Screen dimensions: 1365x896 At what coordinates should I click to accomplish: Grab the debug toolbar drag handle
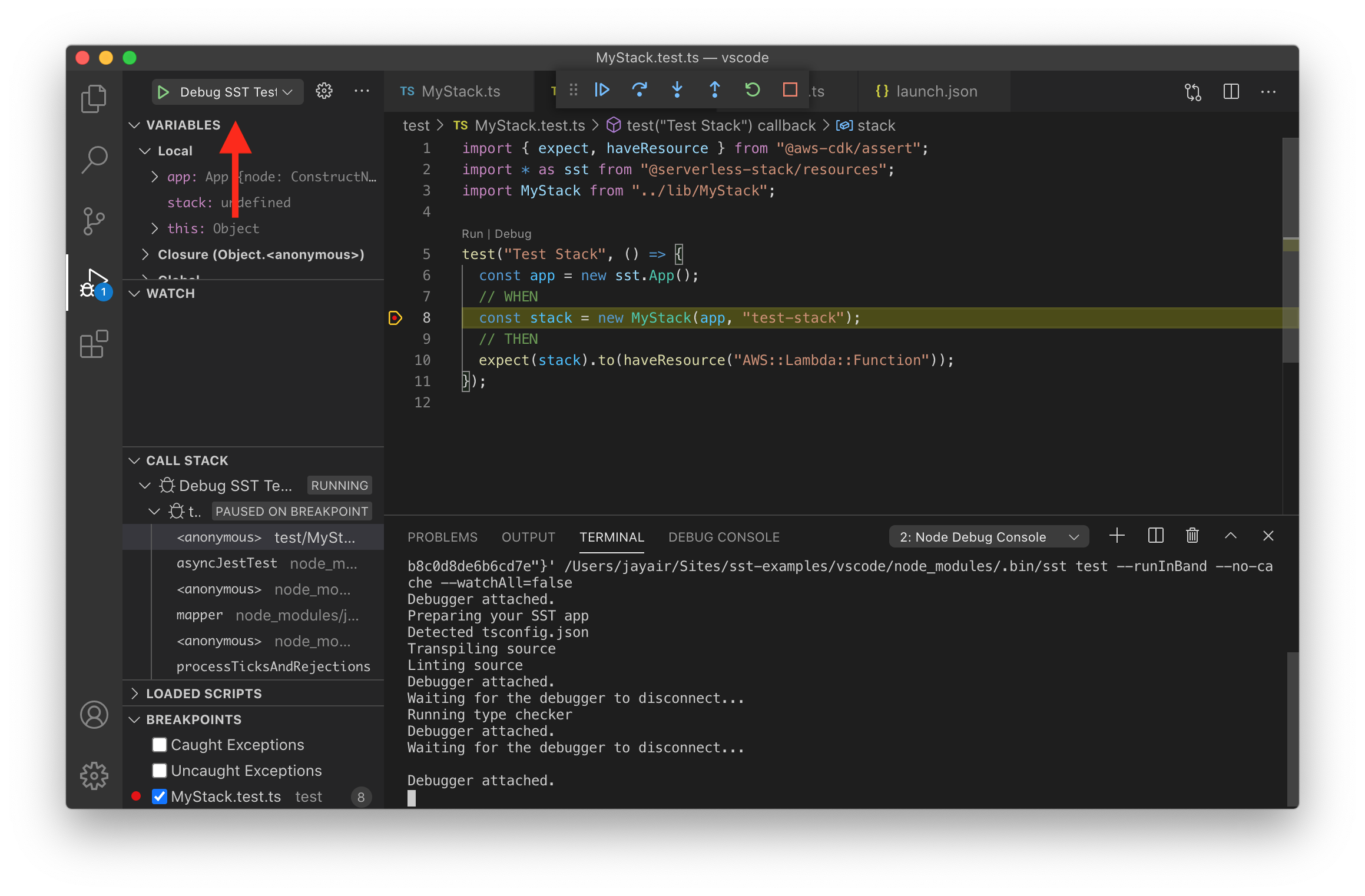coord(573,90)
